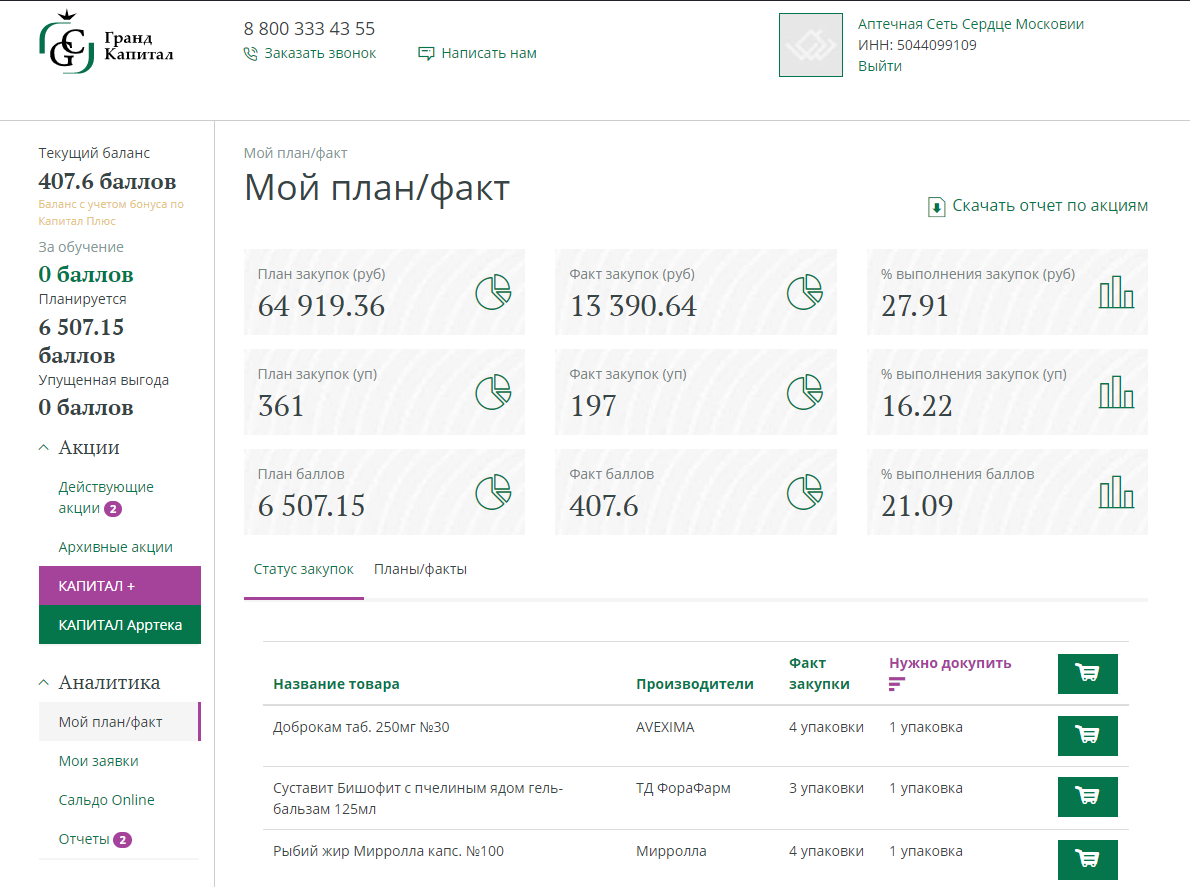The height and width of the screenshot is (887, 1190).
Task: Open the КАПИТАЛ + section
Action: pyautogui.click(x=119, y=586)
